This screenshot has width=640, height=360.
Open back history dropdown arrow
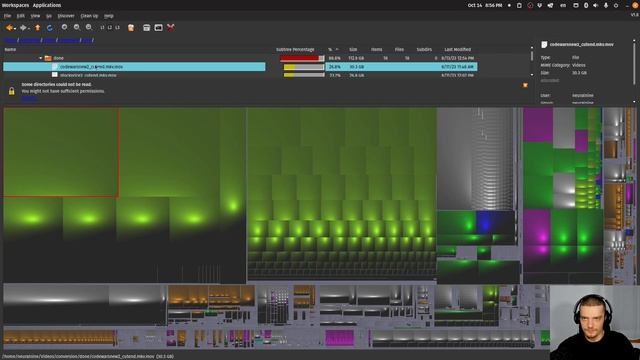pyautogui.click(x=15, y=29)
